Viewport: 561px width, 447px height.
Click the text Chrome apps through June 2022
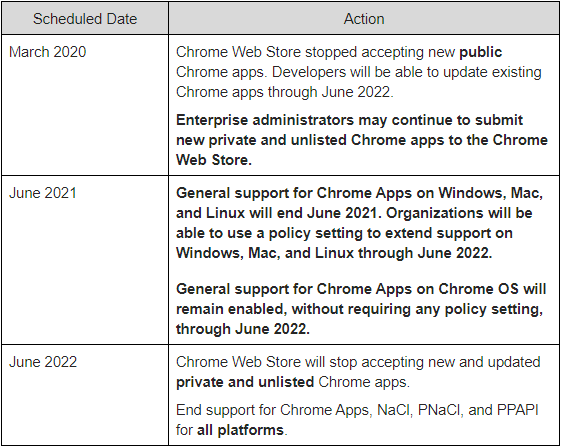tap(284, 92)
